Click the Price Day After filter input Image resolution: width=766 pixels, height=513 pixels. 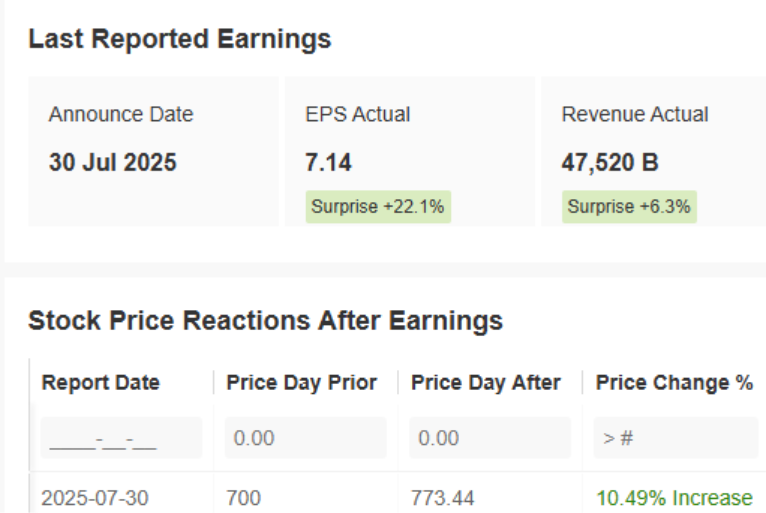click(x=490, y=438)
